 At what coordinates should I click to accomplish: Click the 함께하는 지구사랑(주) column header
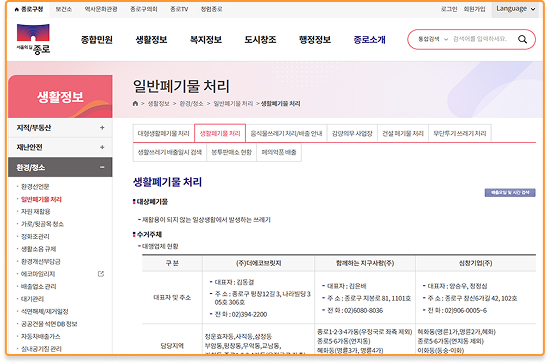(365, 263)
